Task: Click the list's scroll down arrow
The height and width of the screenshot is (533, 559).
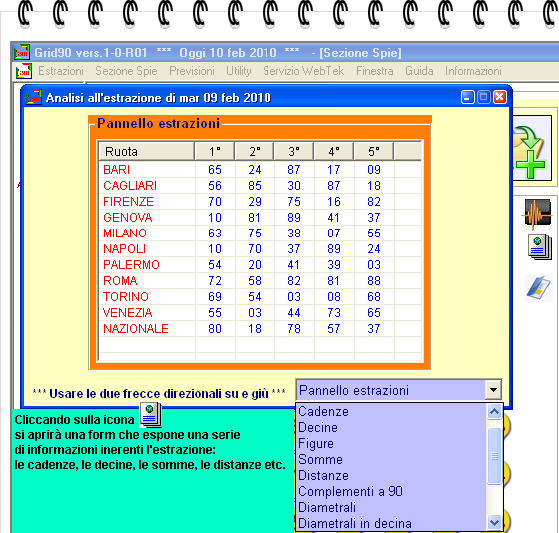Action: [x=494, y=523]
